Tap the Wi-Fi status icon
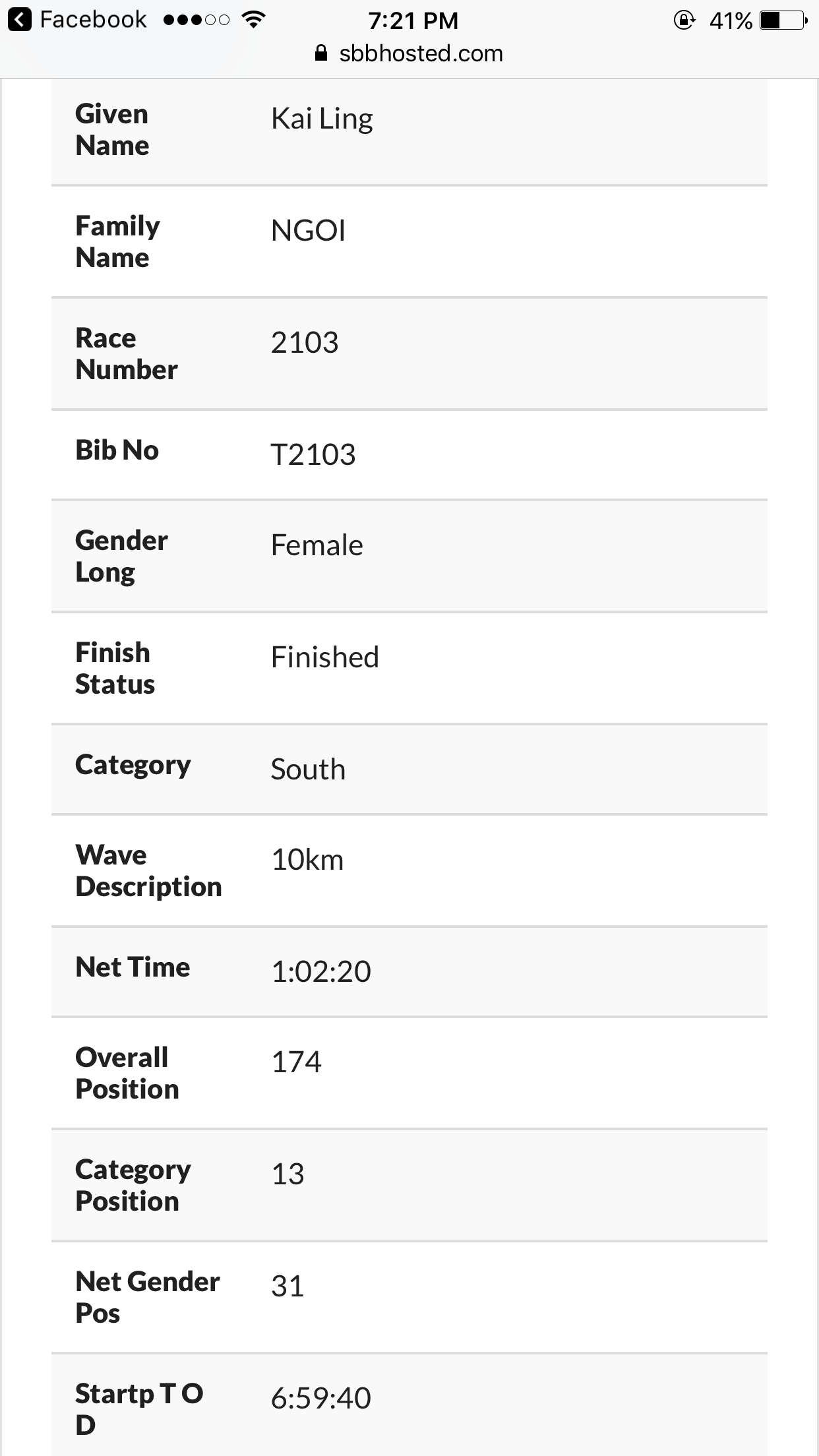The image size is (819, 1456). coord(253,20)
